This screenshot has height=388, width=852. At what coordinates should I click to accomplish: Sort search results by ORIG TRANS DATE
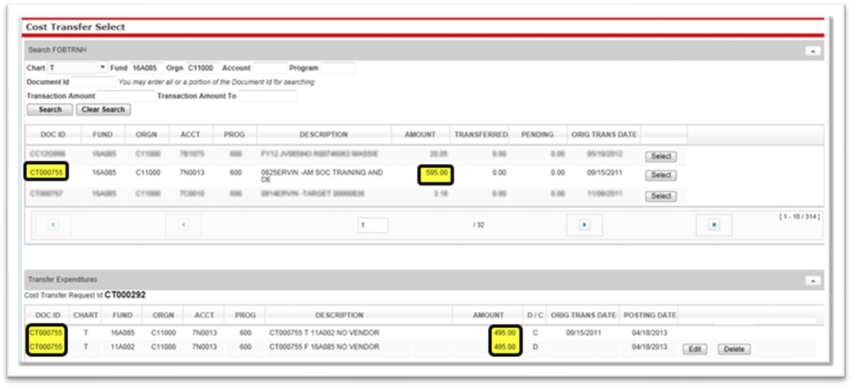604,134
